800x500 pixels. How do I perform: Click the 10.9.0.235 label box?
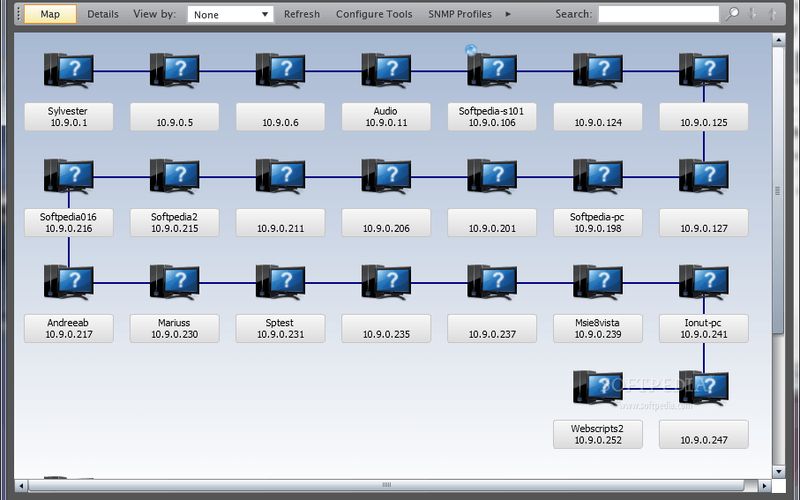coord(386,329)
